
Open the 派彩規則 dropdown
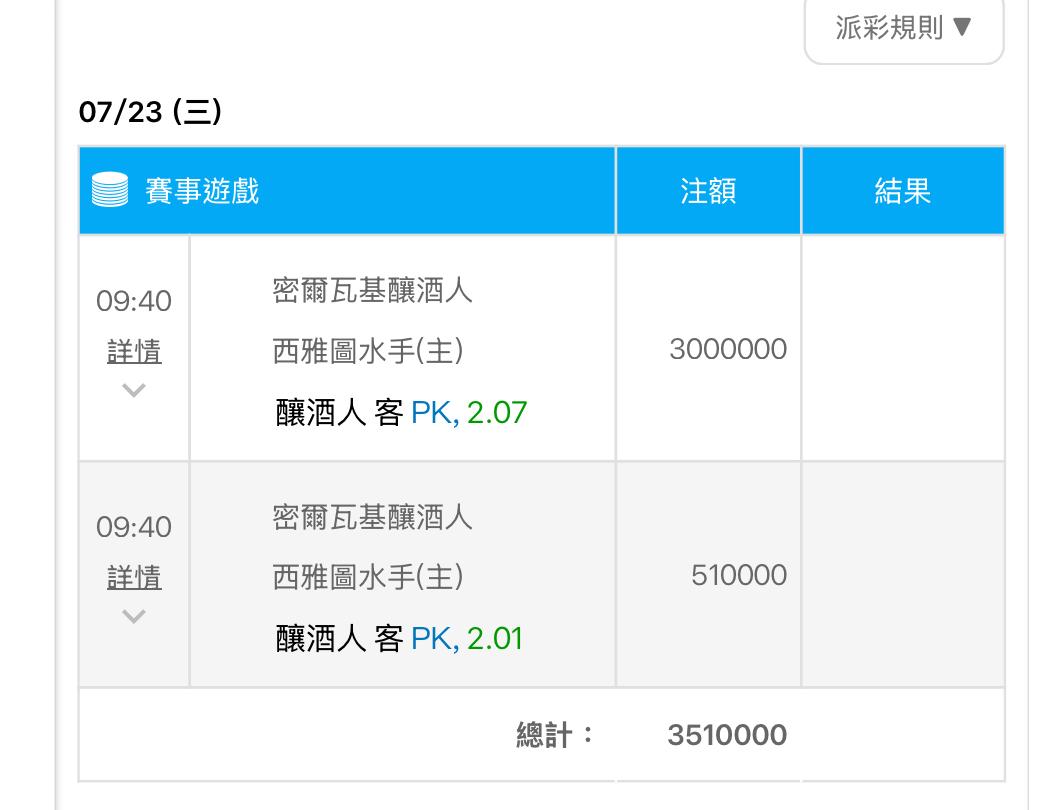click(903, 27)
